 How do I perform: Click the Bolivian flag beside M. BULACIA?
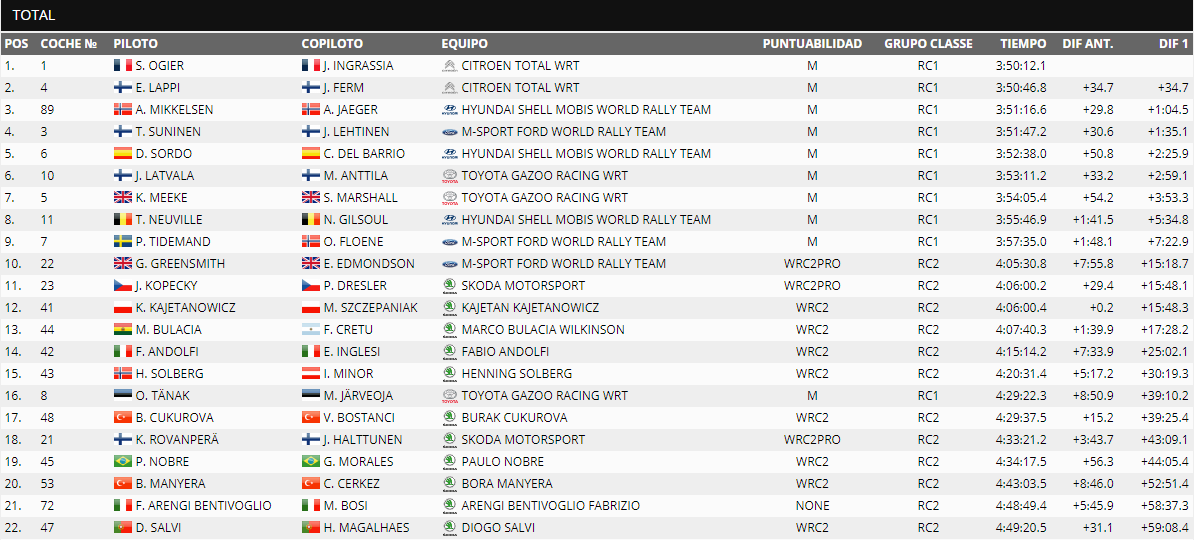(123, 330)
